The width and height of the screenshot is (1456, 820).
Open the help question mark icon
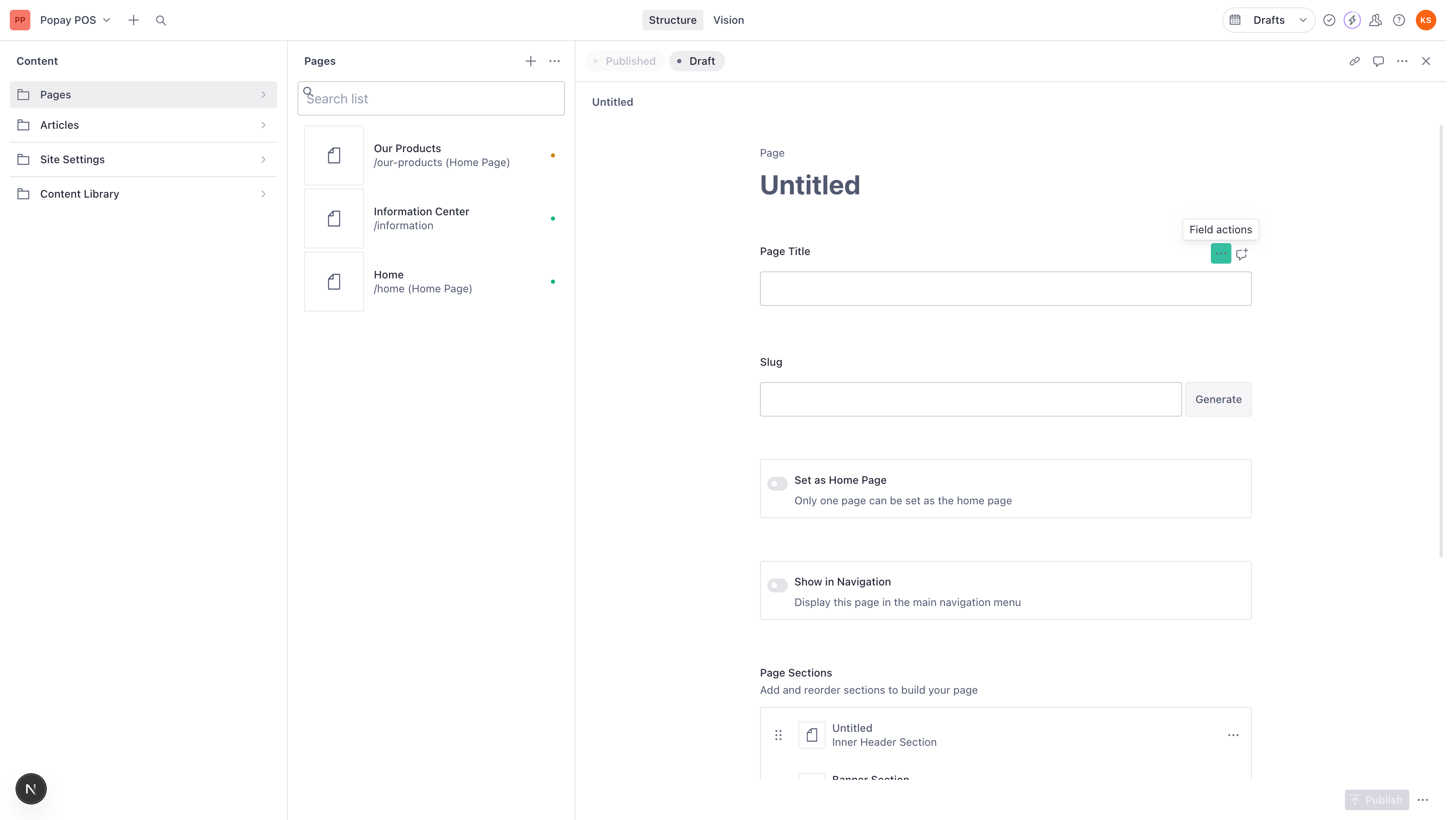tap(1399, 20)
